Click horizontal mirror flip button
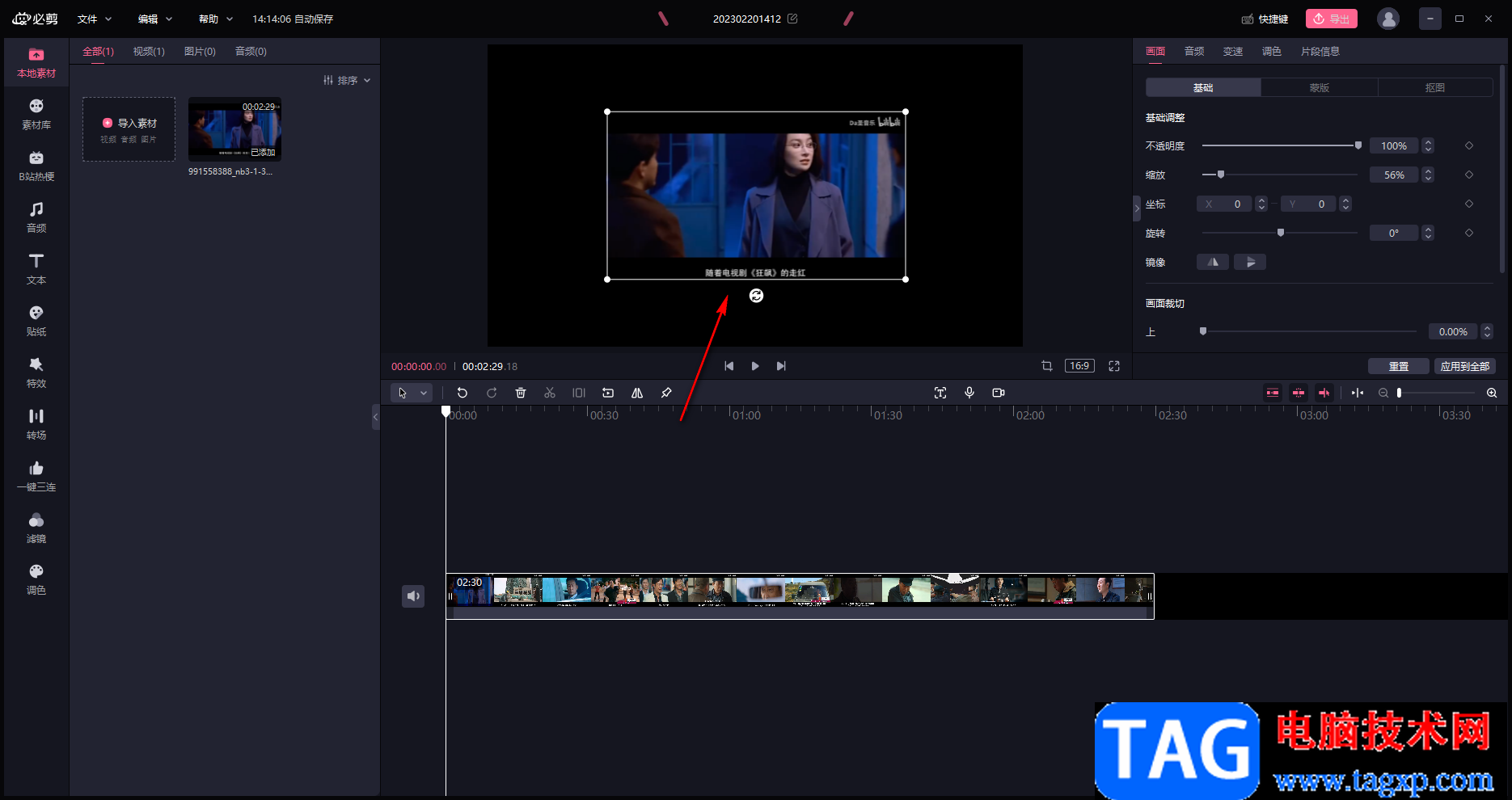The image size is (1512, 800). point(1213,262)
